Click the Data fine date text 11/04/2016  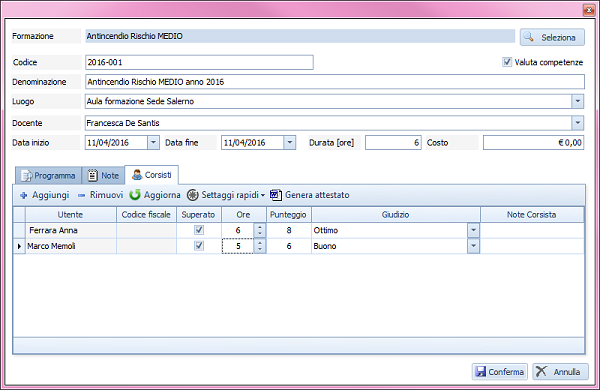(x=245, y=143)
